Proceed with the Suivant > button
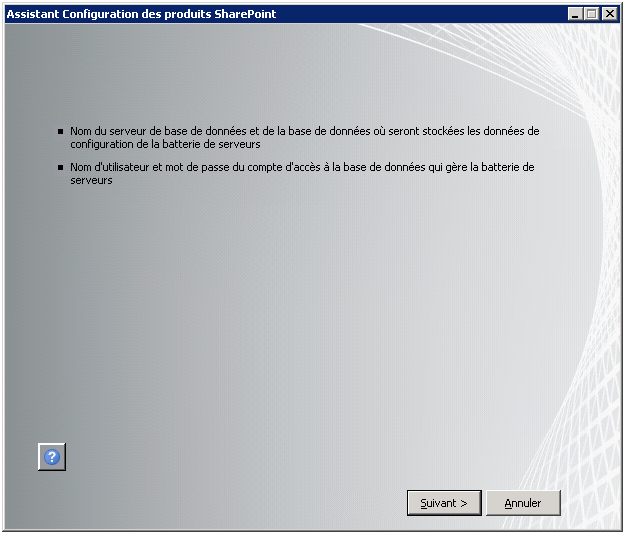The width and height of the screenshot is (625, 534). point(444,503)
